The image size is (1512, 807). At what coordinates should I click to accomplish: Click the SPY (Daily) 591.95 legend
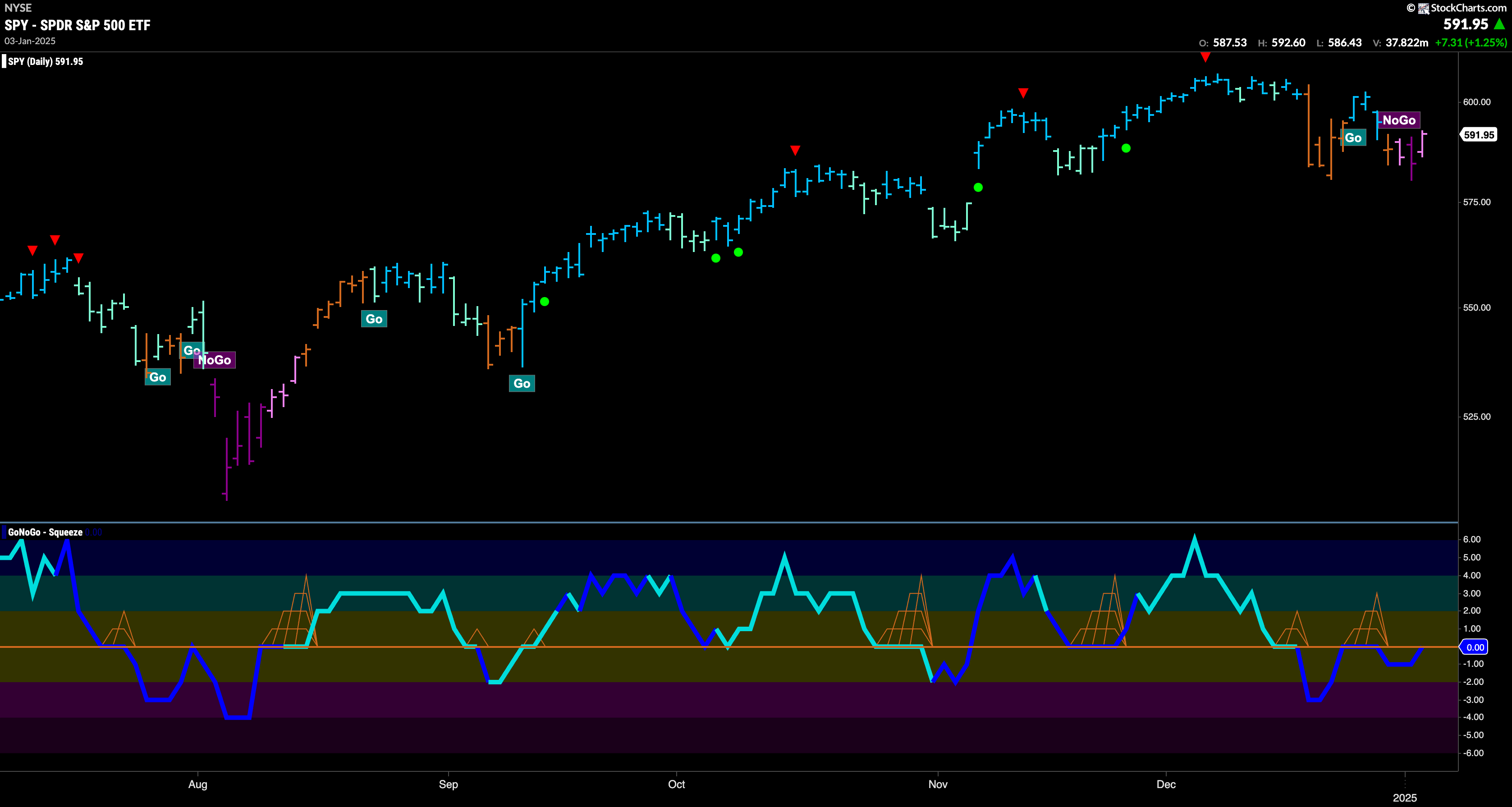click(46, 62)
